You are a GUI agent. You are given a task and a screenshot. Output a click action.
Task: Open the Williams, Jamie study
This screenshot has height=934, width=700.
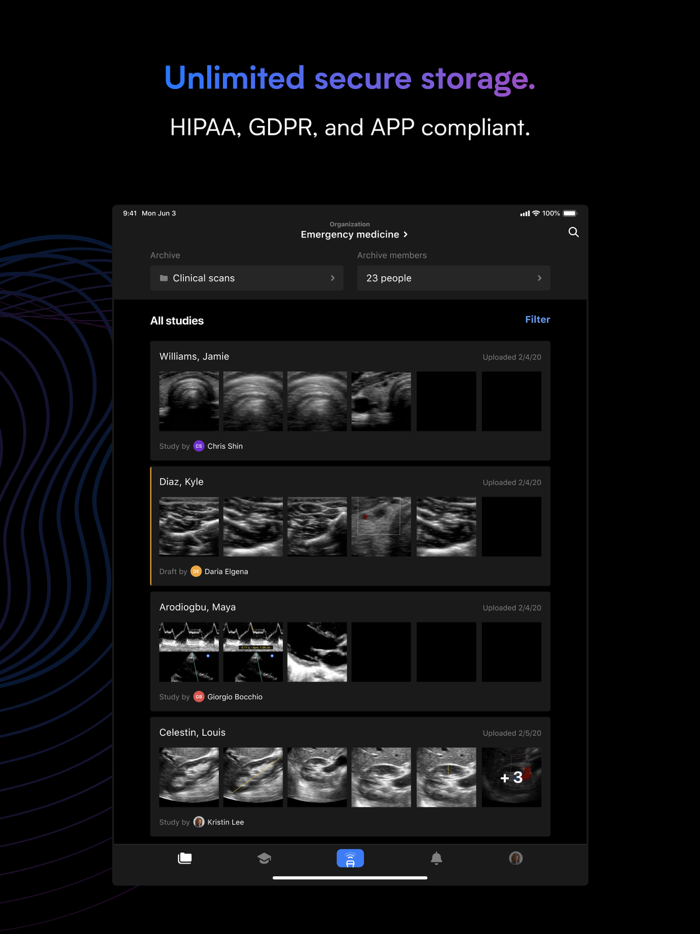click(x=350, y=400)
